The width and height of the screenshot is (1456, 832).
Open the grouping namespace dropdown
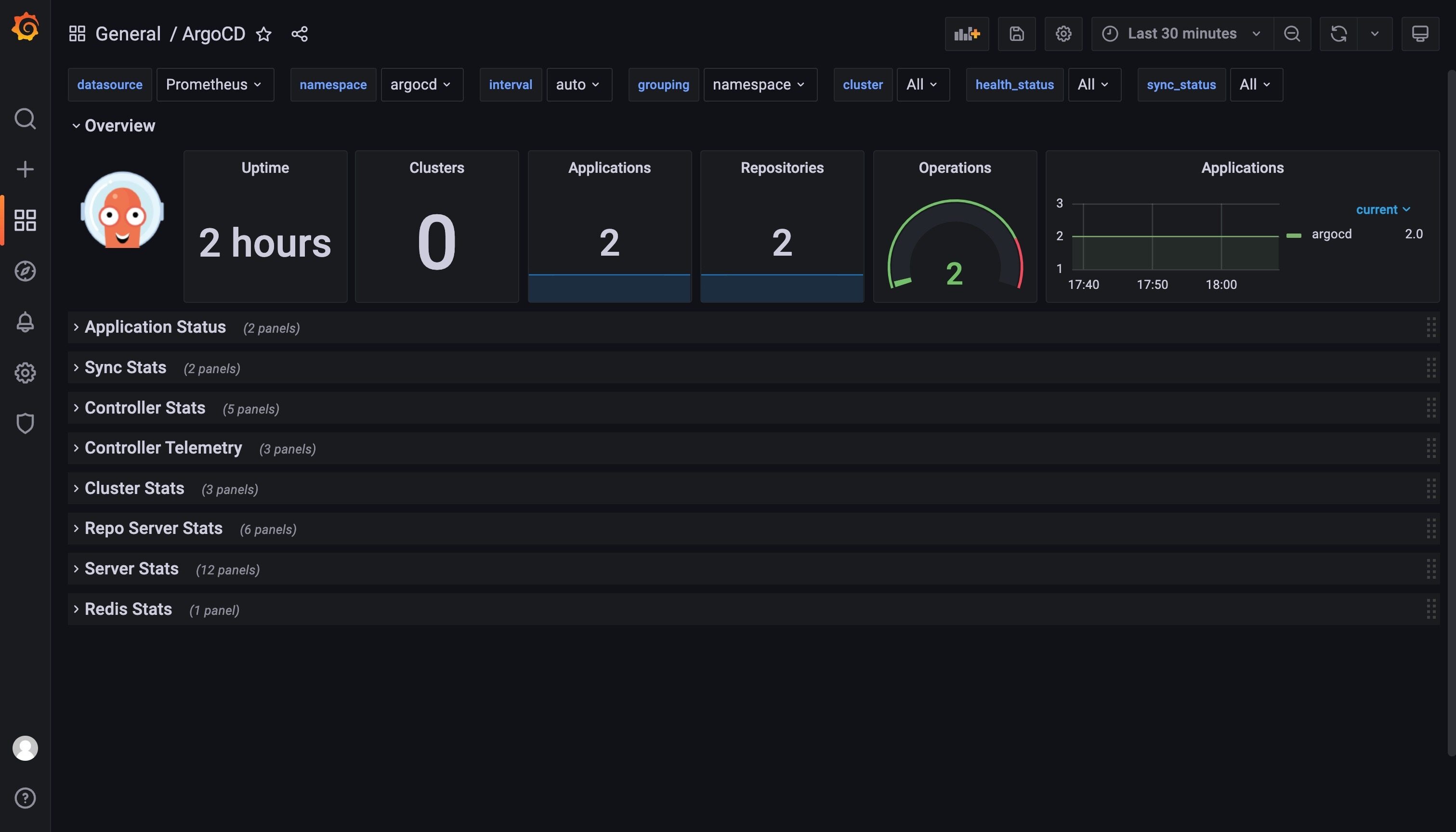pyautogui.click(x=760, y=85)
